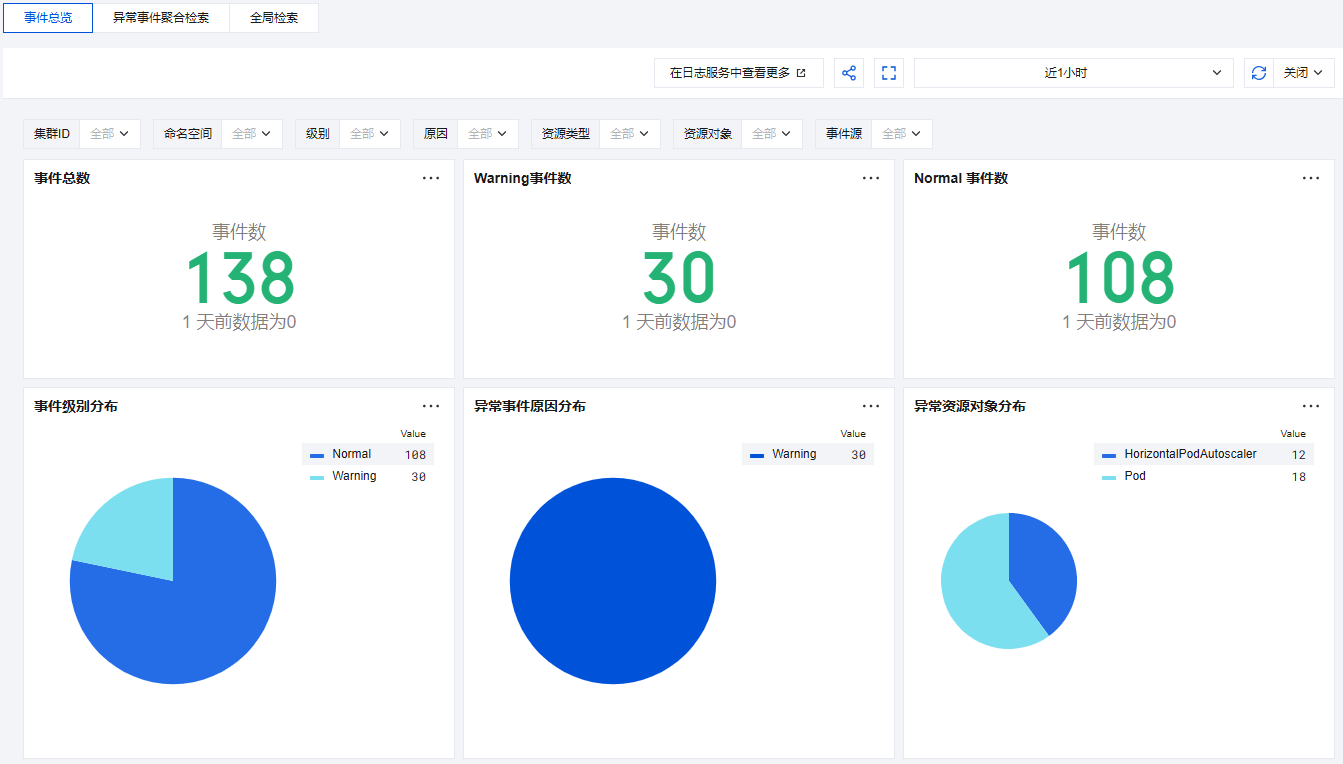
Task: Click the refresh icon
Action: [1259, 73]
